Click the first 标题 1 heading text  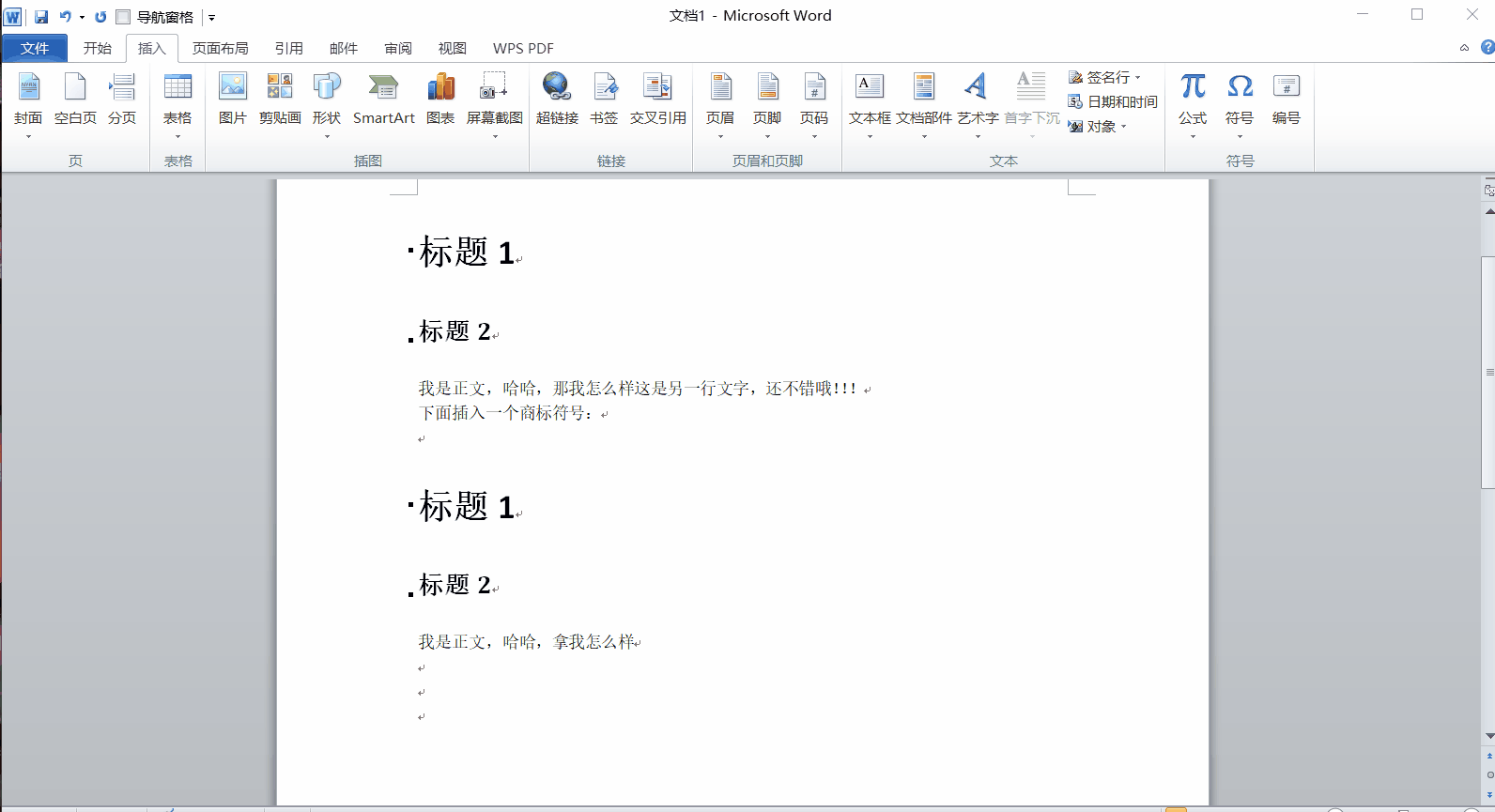467,253
